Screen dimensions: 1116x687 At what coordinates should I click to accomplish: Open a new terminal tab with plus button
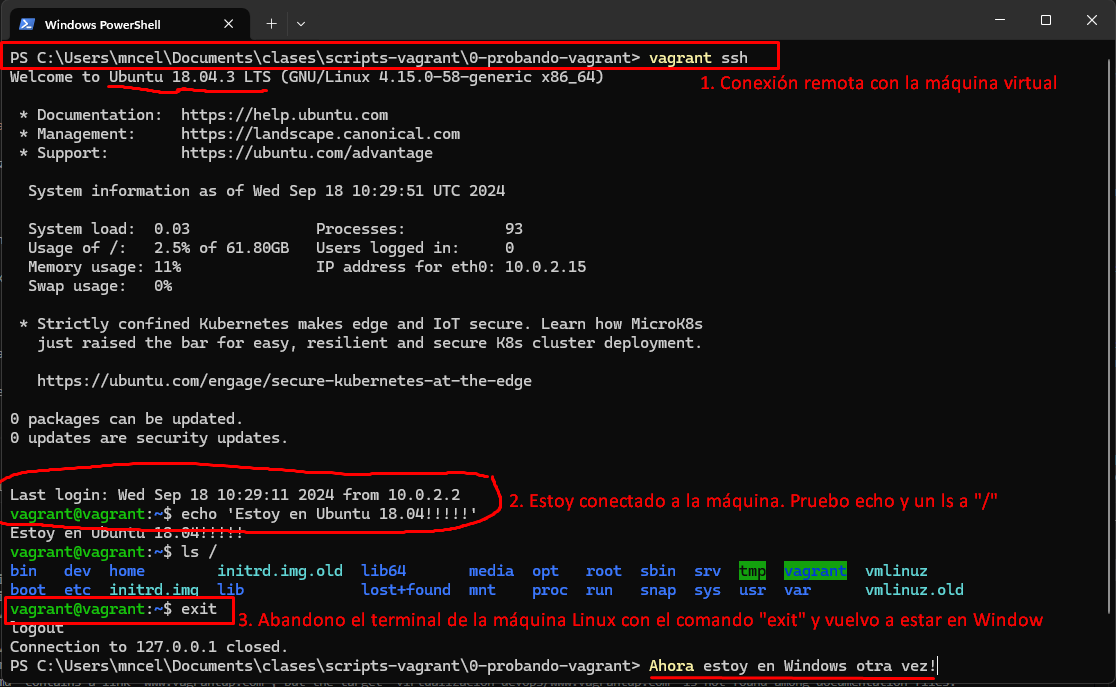(x=272, y=23)
